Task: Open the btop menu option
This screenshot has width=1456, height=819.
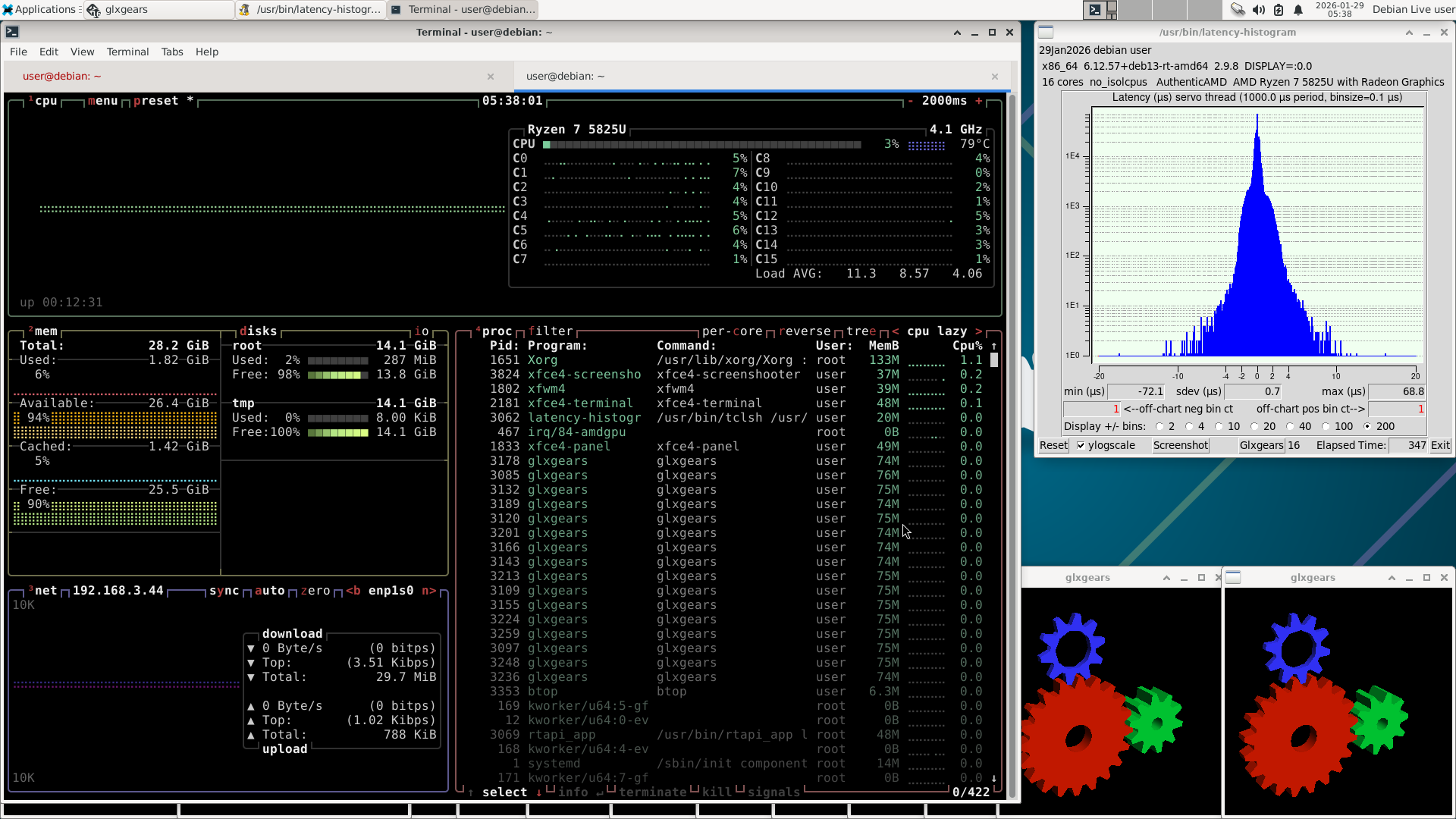Action: (x=102, y=101)
